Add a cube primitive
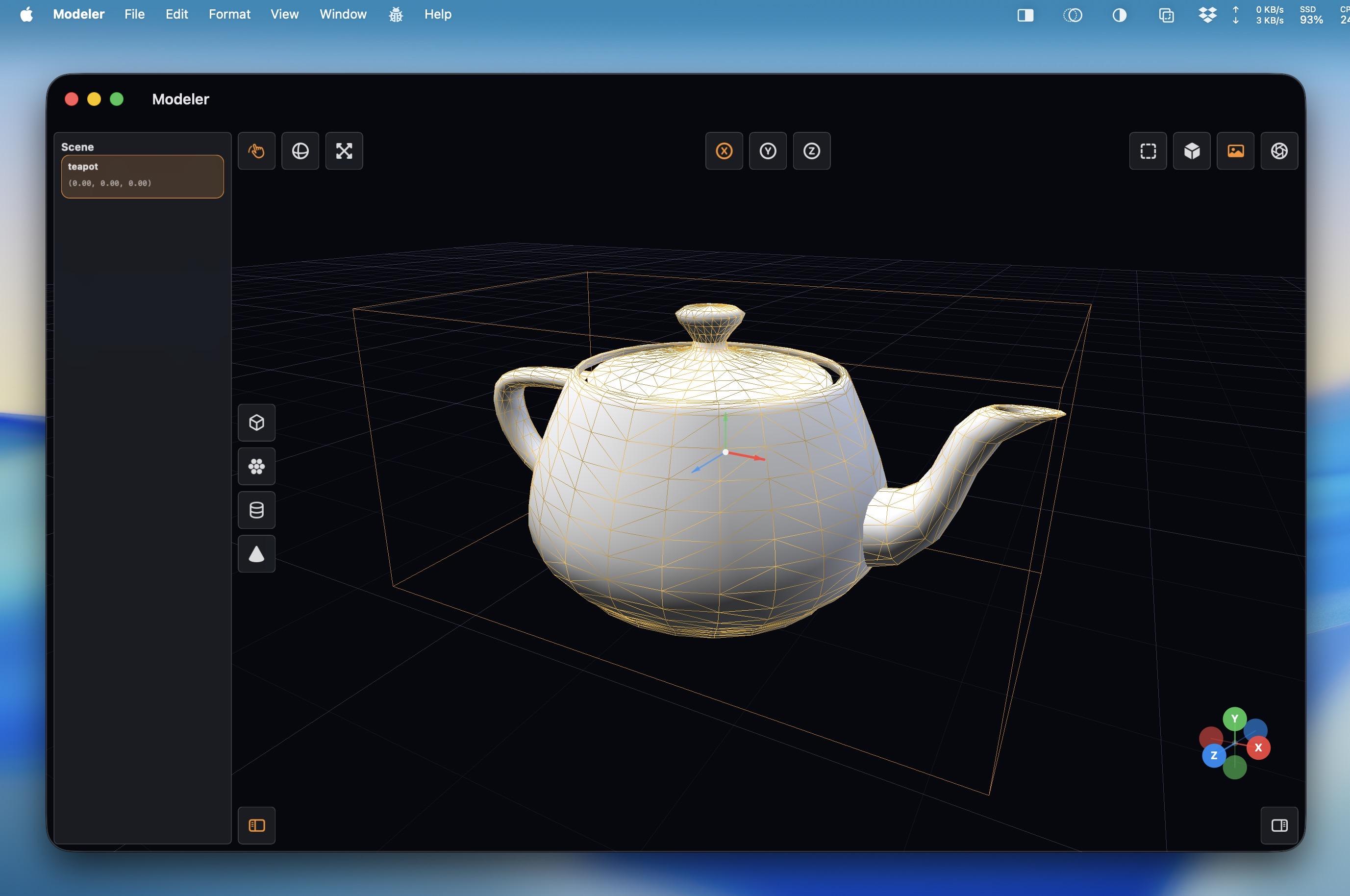Screen dimensions: 1350x896 [256, 423]
